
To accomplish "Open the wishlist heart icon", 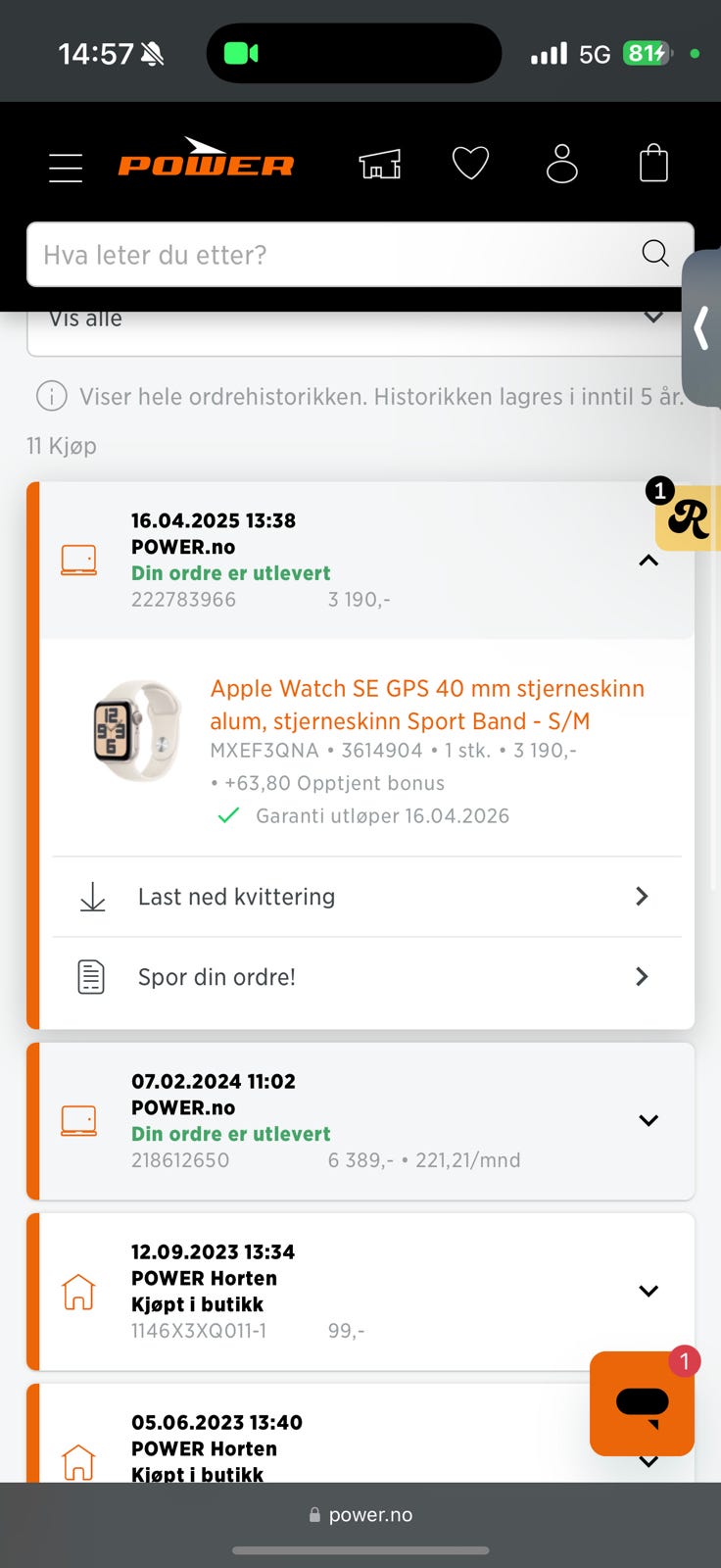I will (x=470, y=163).
